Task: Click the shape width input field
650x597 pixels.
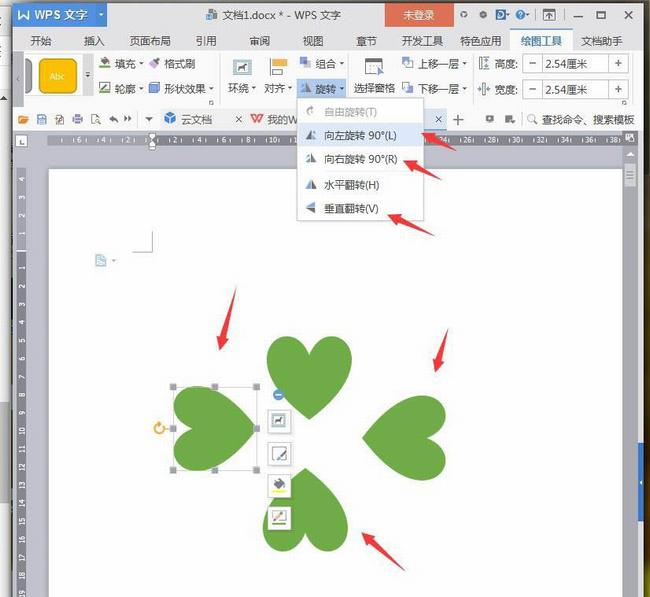Action: tap(575, 89)
